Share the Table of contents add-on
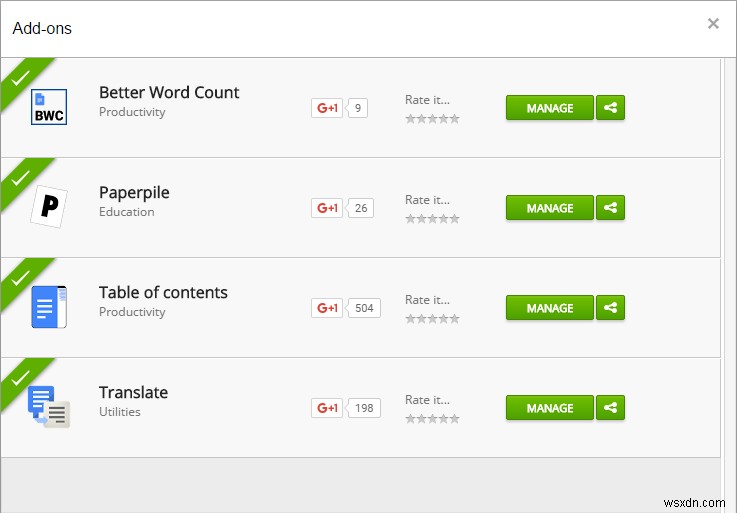This screenshot has height=513, width=737. (x=610, y=308)
